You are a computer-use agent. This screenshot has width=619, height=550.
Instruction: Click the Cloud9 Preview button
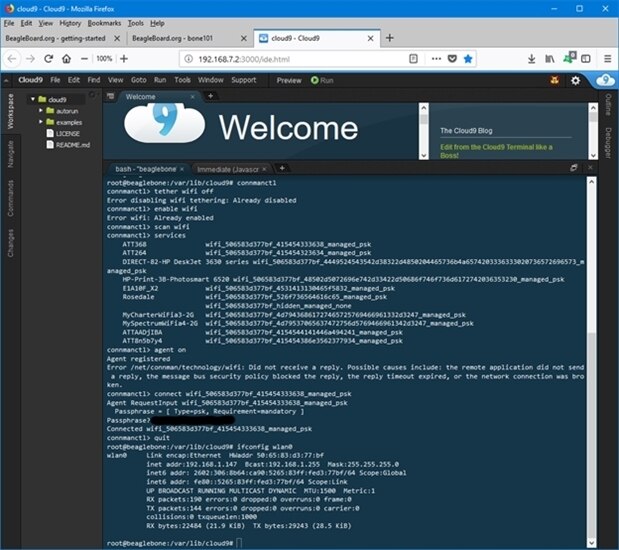(x=289, y=81)
